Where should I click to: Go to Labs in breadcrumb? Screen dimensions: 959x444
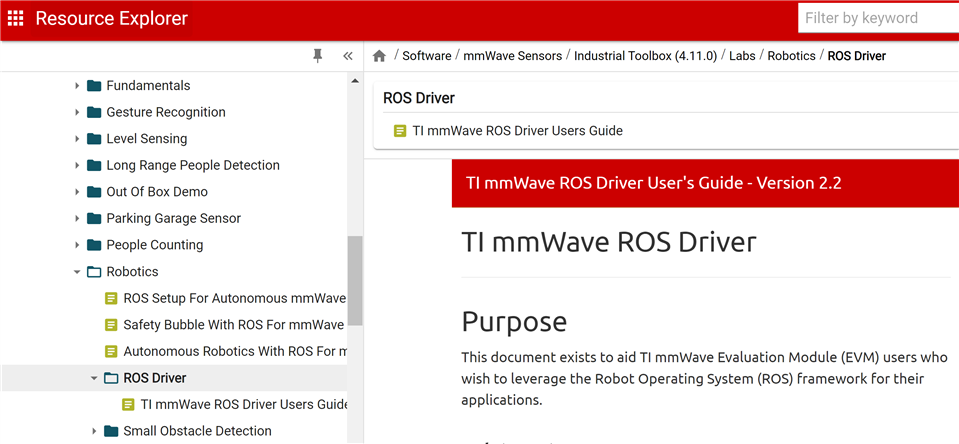click(x=742, y=56)
